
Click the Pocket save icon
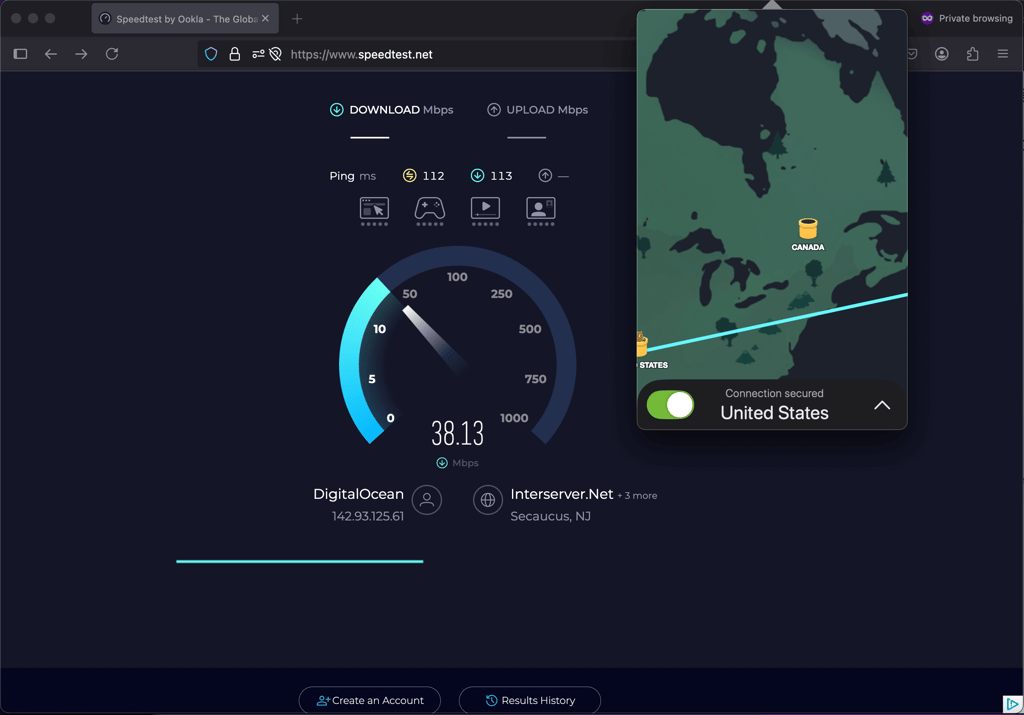pos(912,54)
